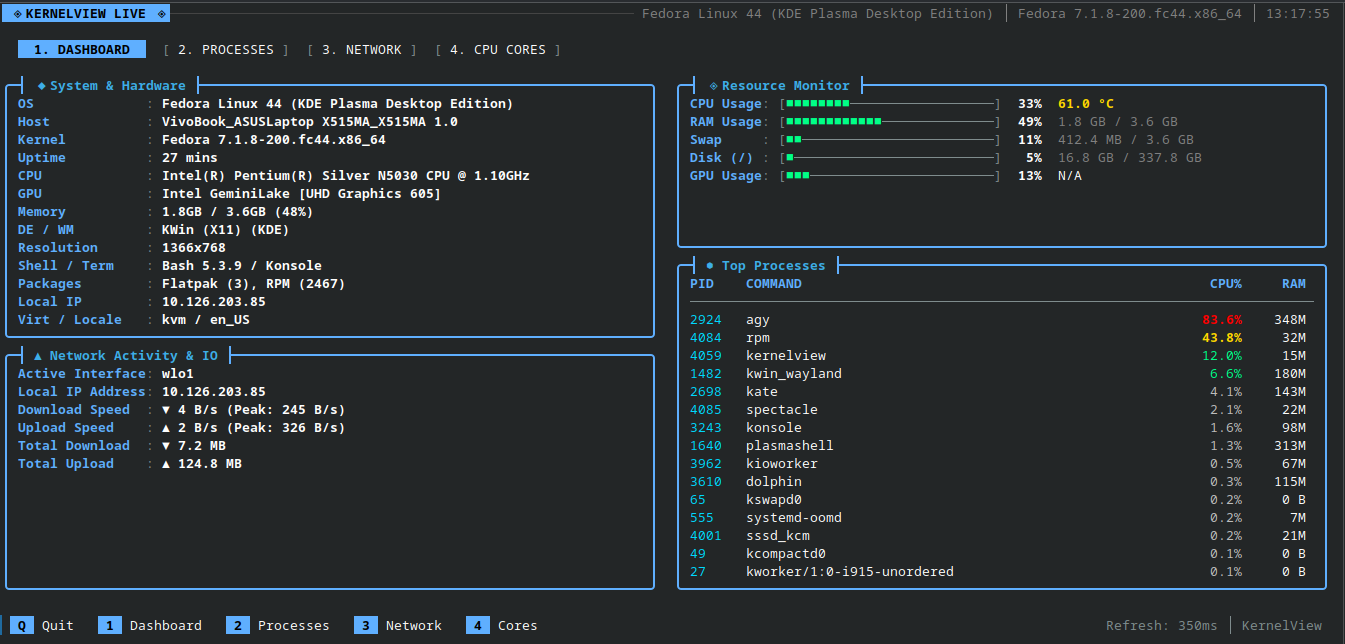Select the sssd_kcm process row

point(998,535)
